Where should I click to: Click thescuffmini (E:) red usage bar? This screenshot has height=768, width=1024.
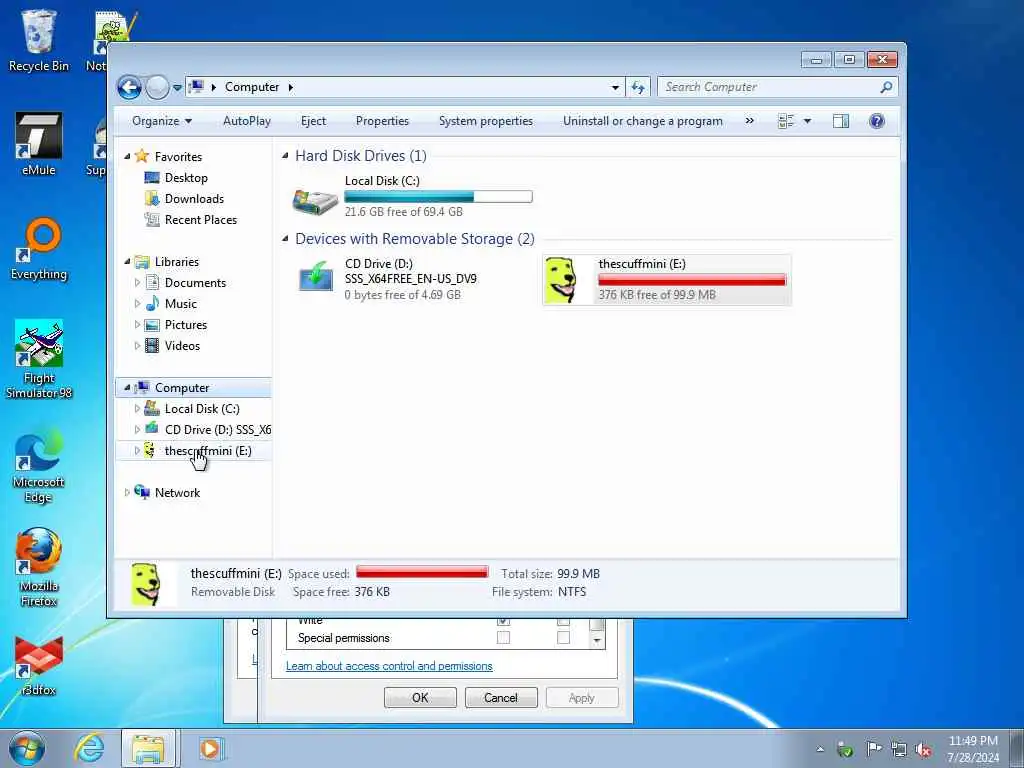[x=692, y=280]
